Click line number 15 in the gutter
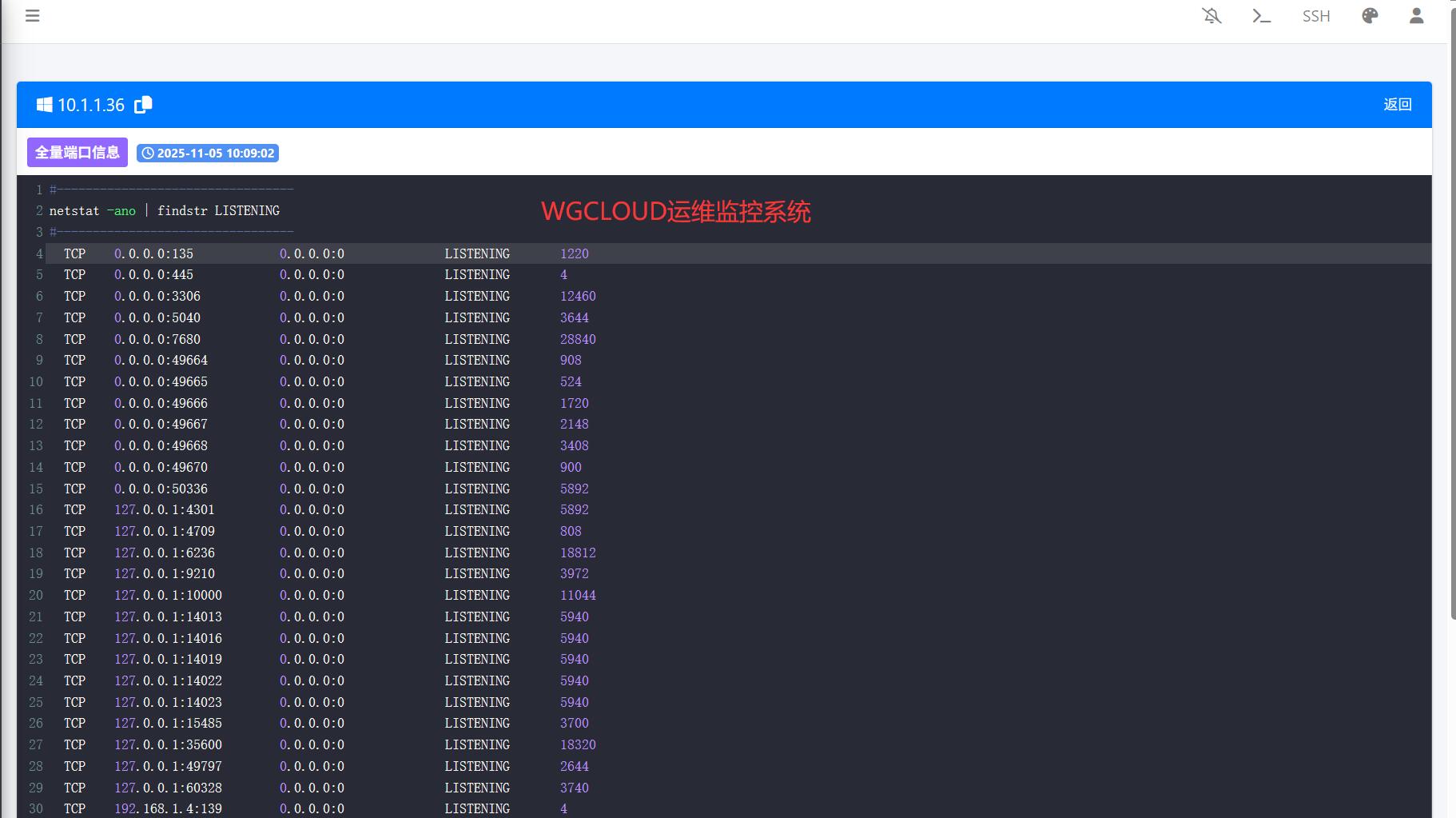Viewport: 1456px width, 818px height. pyautogui.click(x=36, y=489)
